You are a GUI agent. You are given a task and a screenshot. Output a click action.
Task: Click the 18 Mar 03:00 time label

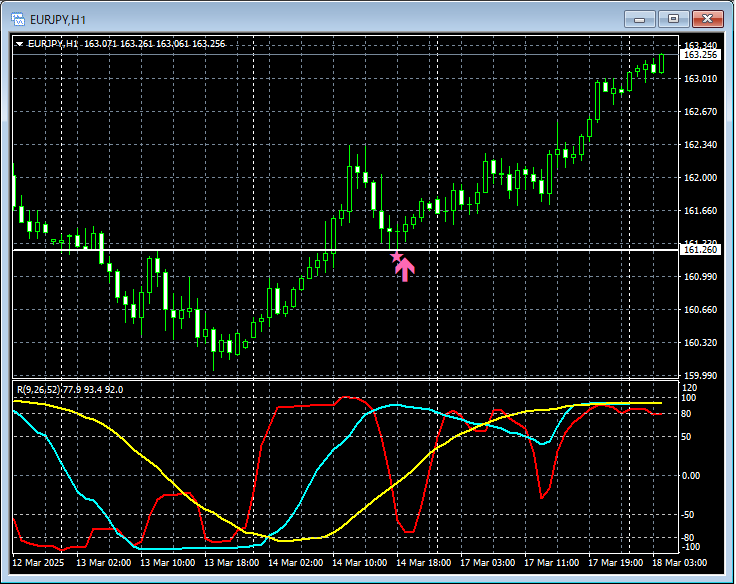click(x=679, y=562)
